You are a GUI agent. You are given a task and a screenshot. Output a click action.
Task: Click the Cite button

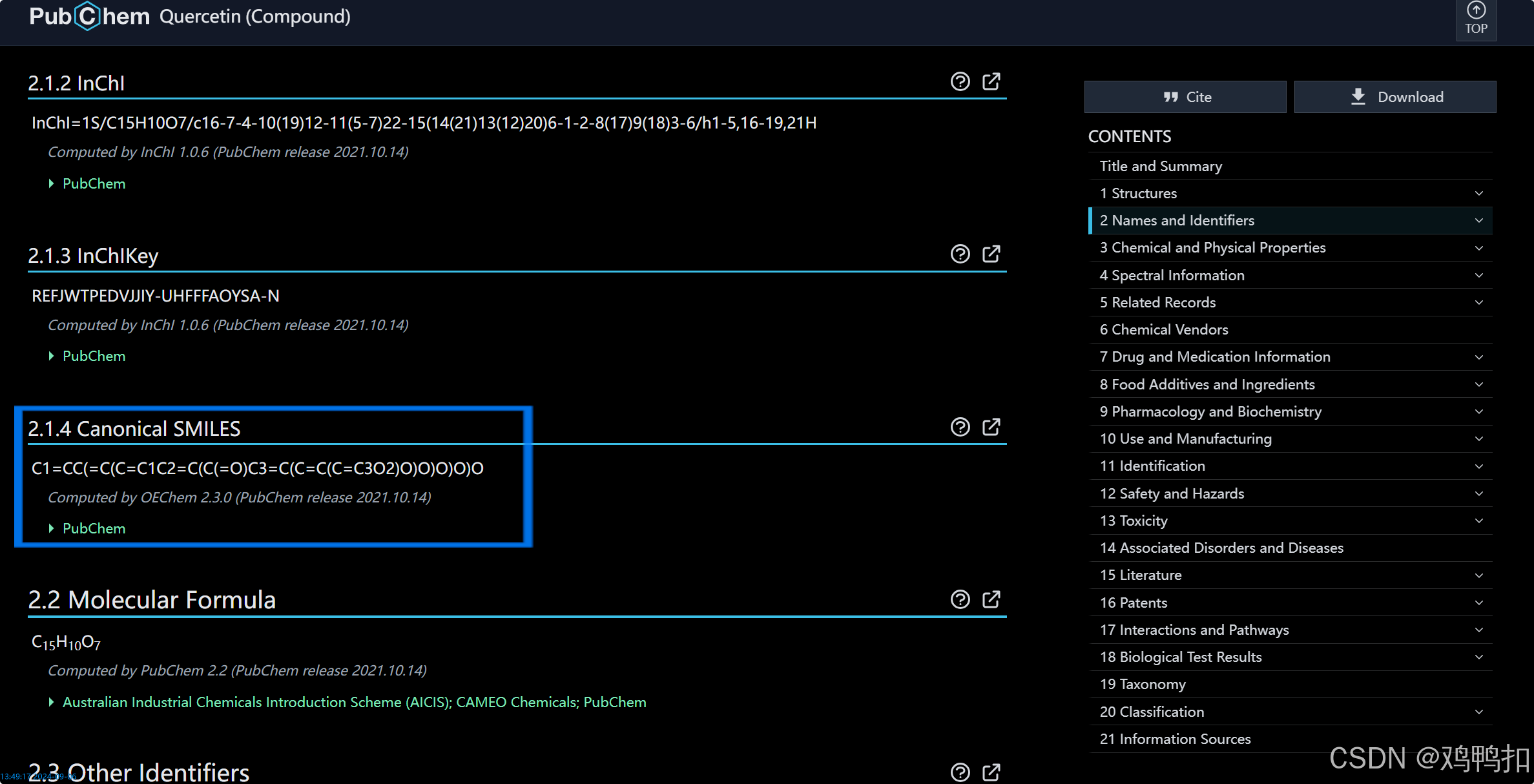(1185, 97)
